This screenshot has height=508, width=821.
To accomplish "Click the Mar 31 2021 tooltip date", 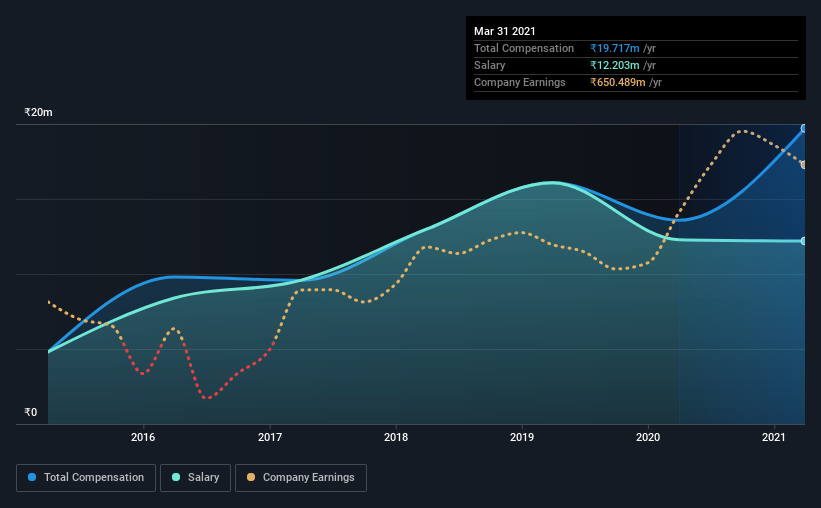I will click(505, 31).
